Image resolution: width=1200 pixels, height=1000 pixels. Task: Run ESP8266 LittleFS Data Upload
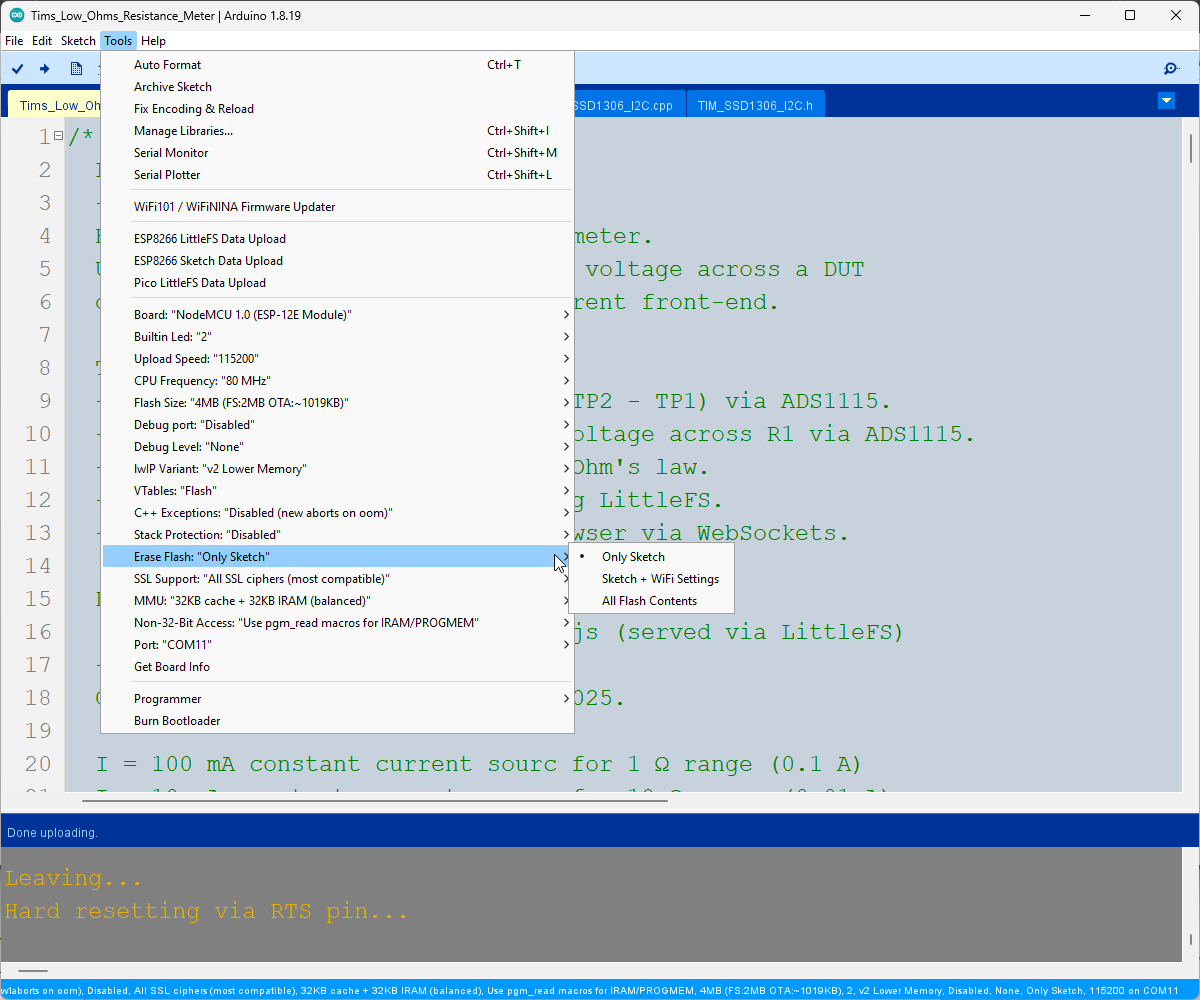tap(338, 239)
